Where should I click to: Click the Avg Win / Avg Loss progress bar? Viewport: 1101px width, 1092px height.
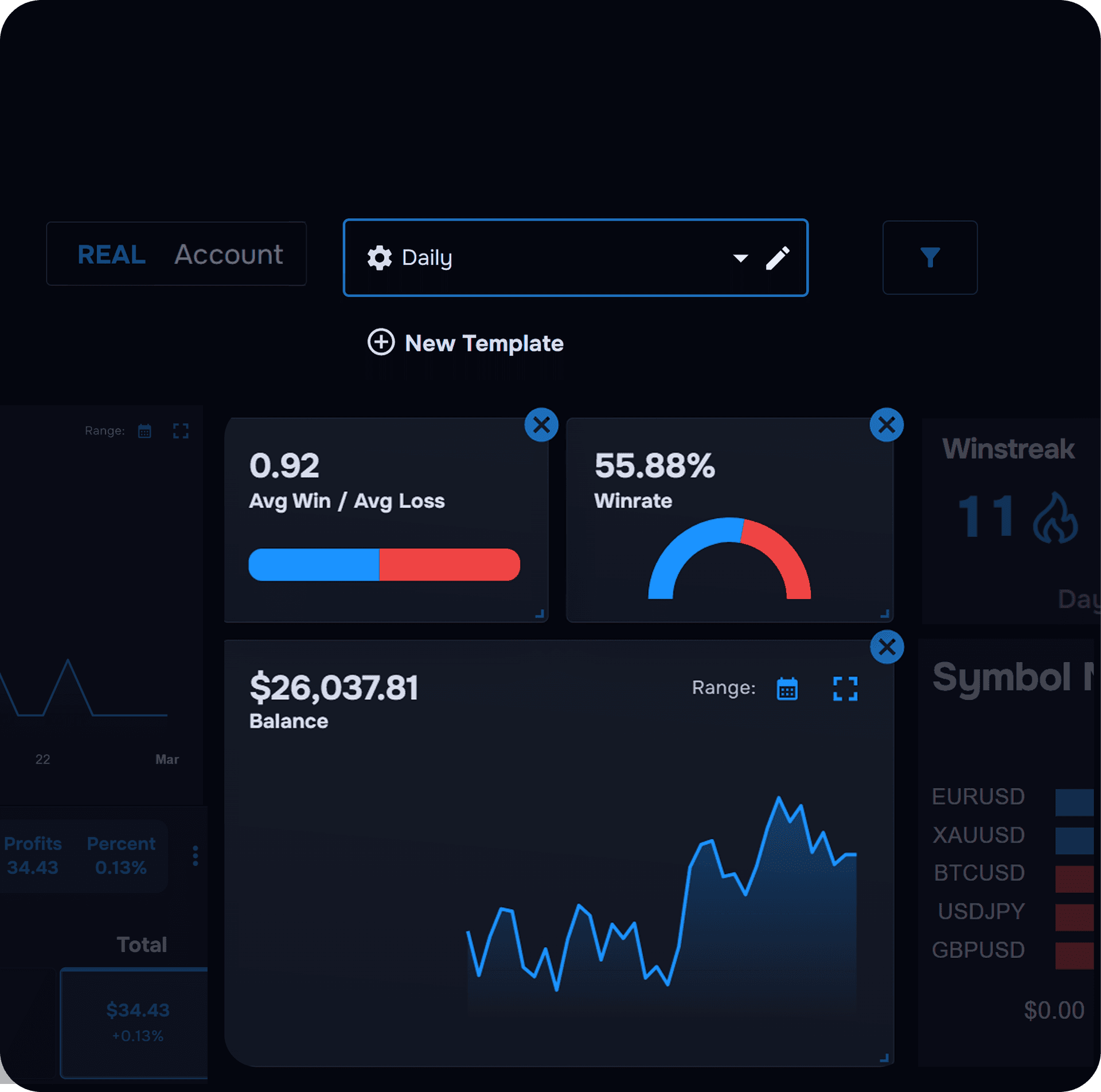pos(384,565)
